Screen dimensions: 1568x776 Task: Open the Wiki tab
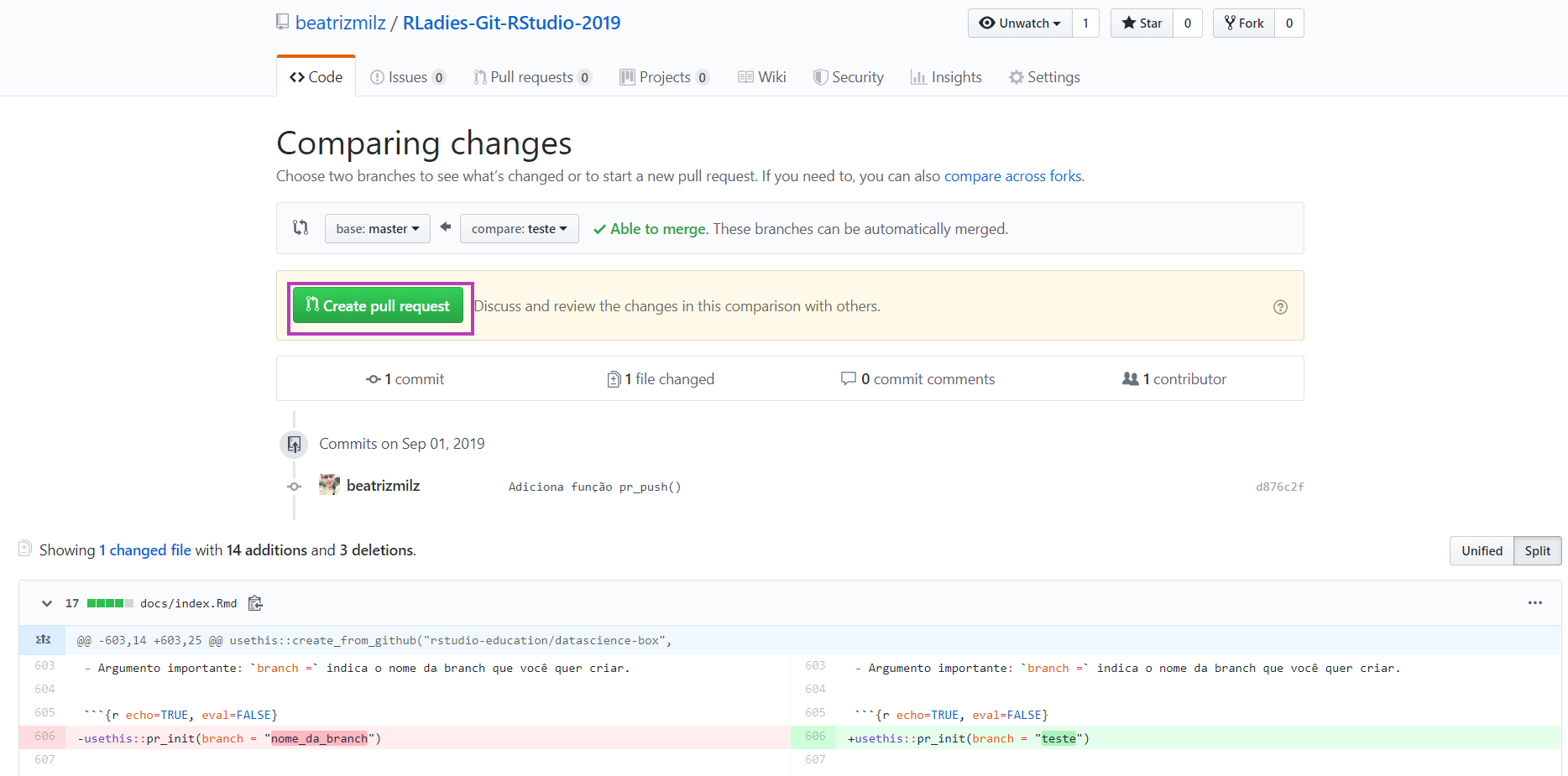tap(761, 77)
